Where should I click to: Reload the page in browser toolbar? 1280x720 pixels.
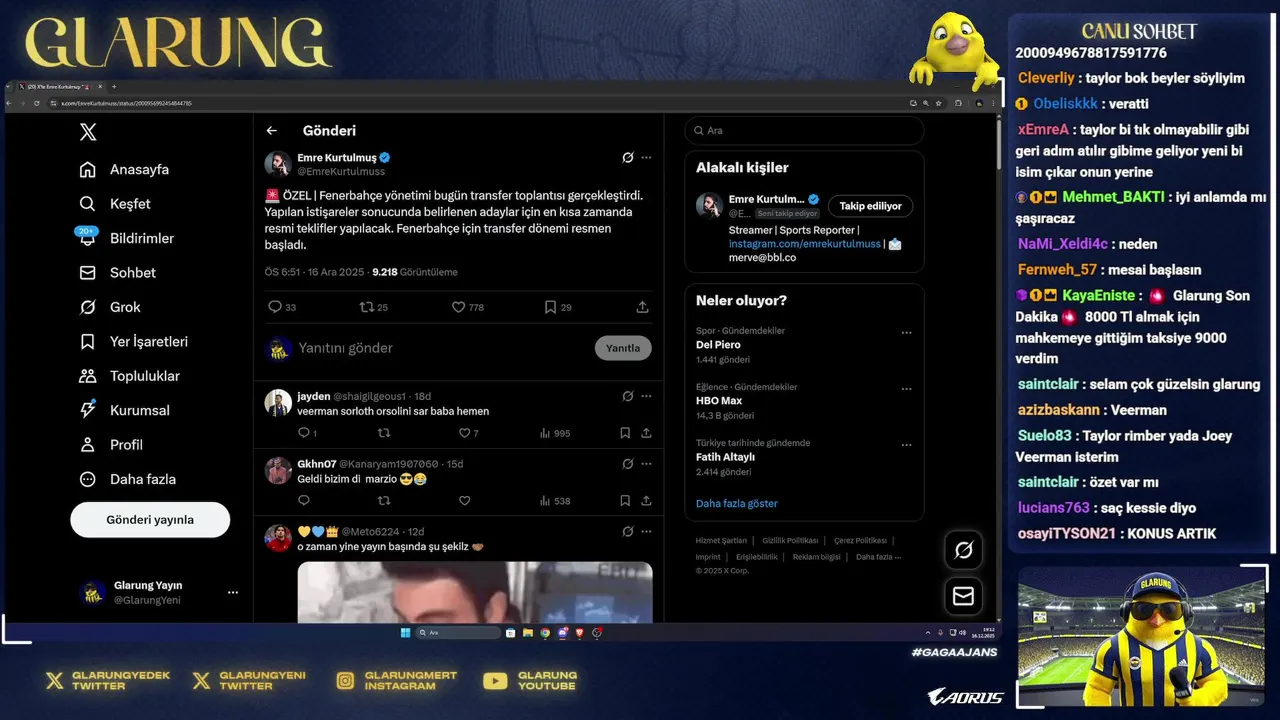37,103
